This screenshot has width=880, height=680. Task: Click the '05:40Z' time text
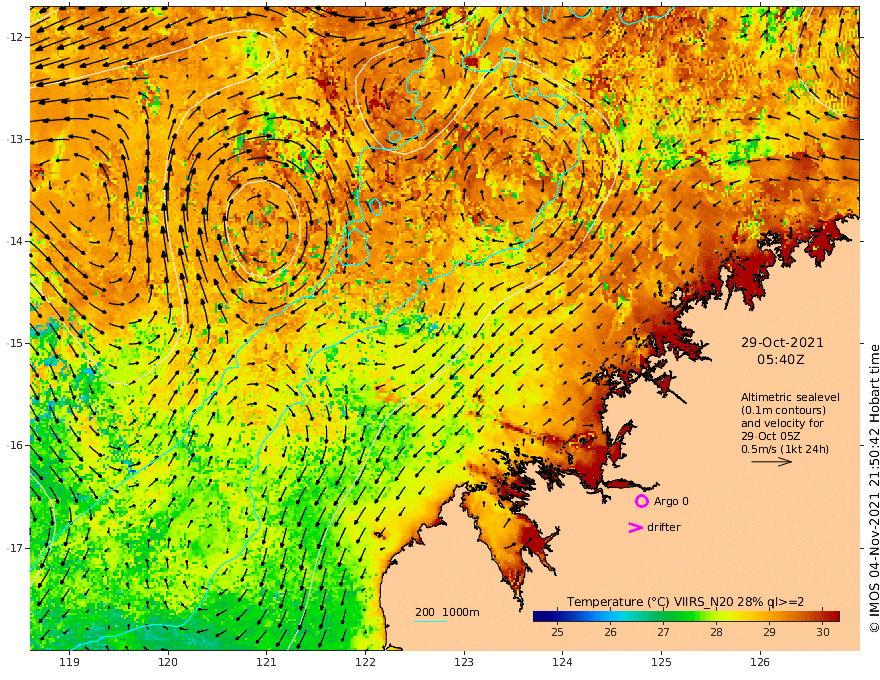click(x=781, y=359)
